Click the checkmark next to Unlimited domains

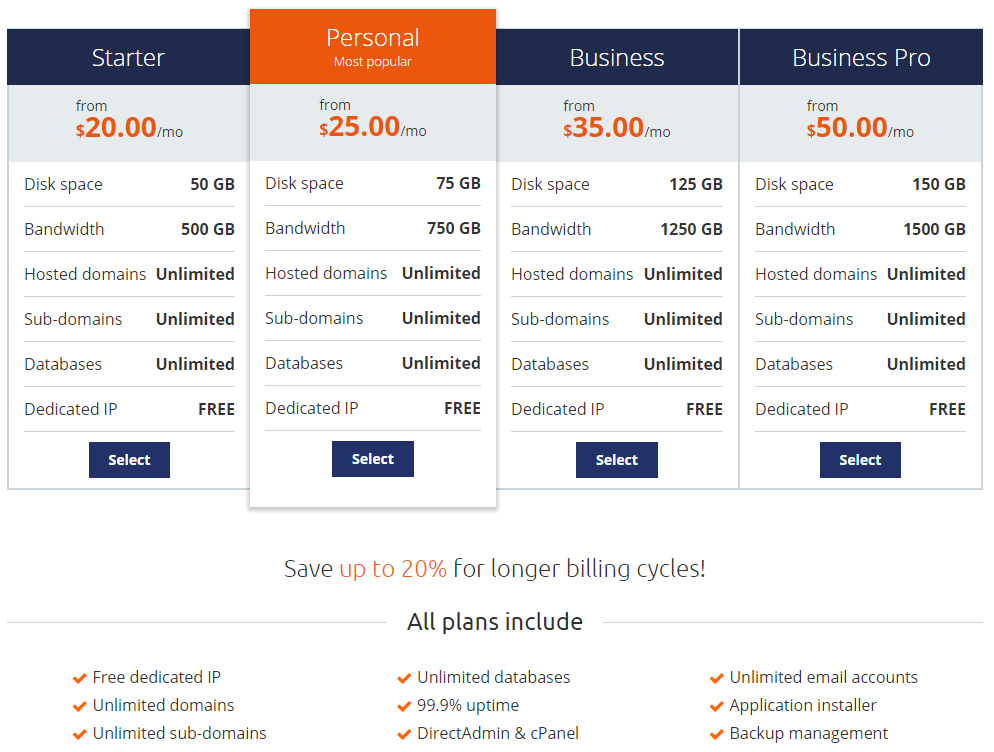(79, 705)
